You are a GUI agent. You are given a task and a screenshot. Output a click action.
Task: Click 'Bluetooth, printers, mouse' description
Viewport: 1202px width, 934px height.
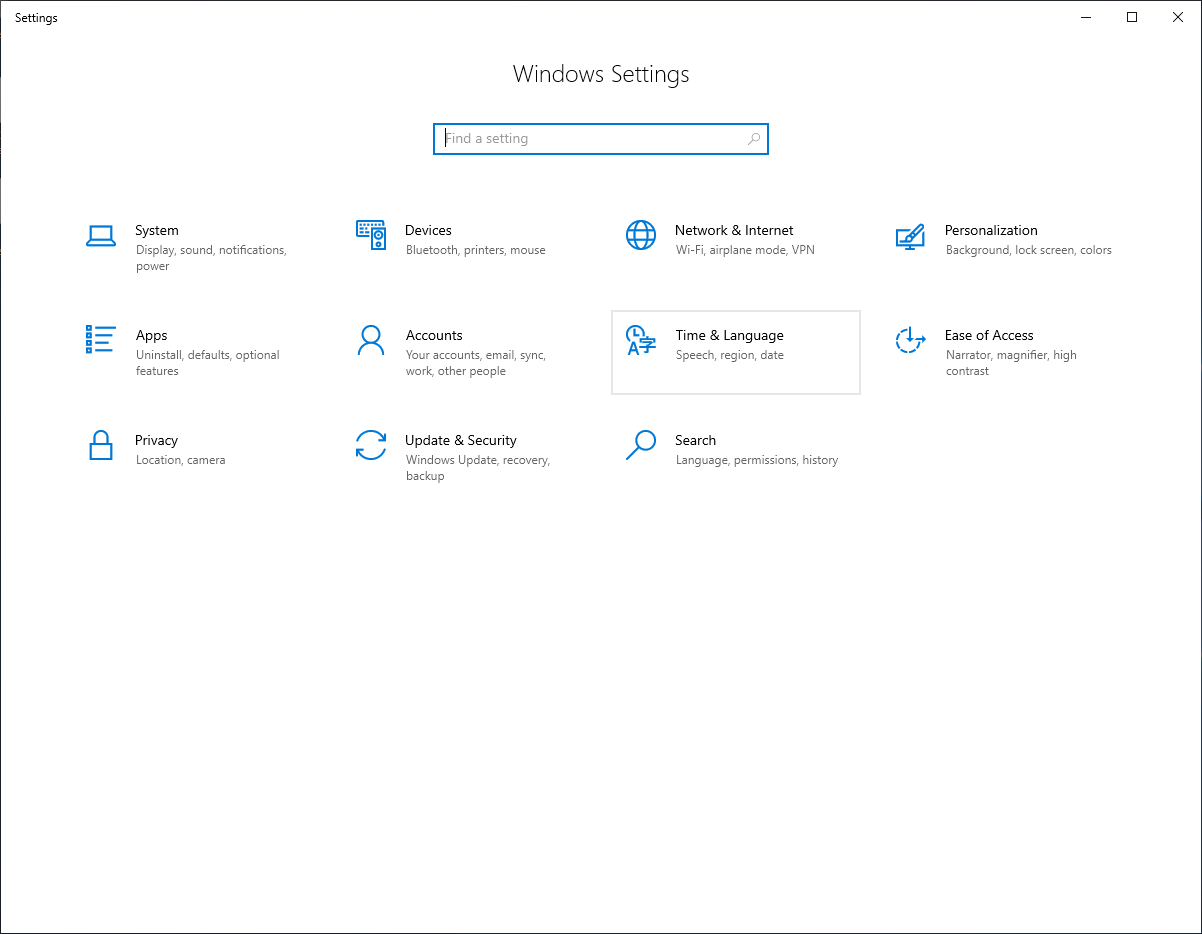tap(476, 250)
